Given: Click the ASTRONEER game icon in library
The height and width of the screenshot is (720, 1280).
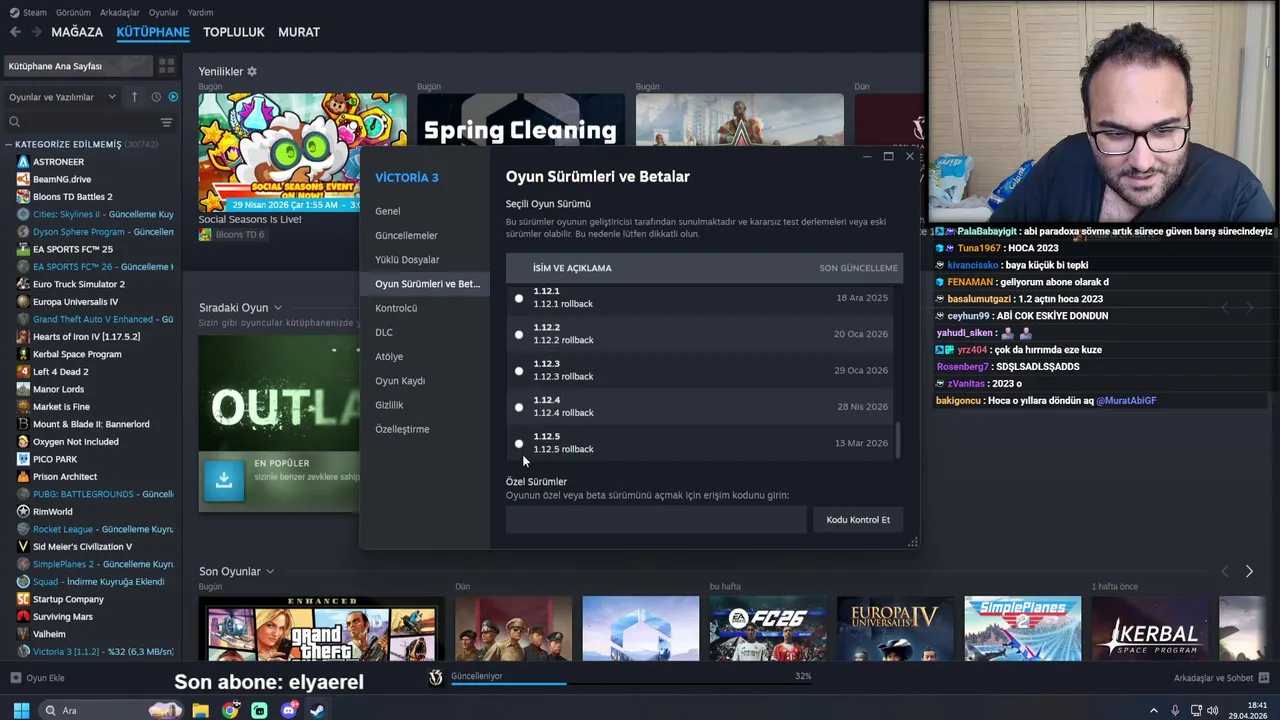Looking at the screenshot, I should pos(23,162).
